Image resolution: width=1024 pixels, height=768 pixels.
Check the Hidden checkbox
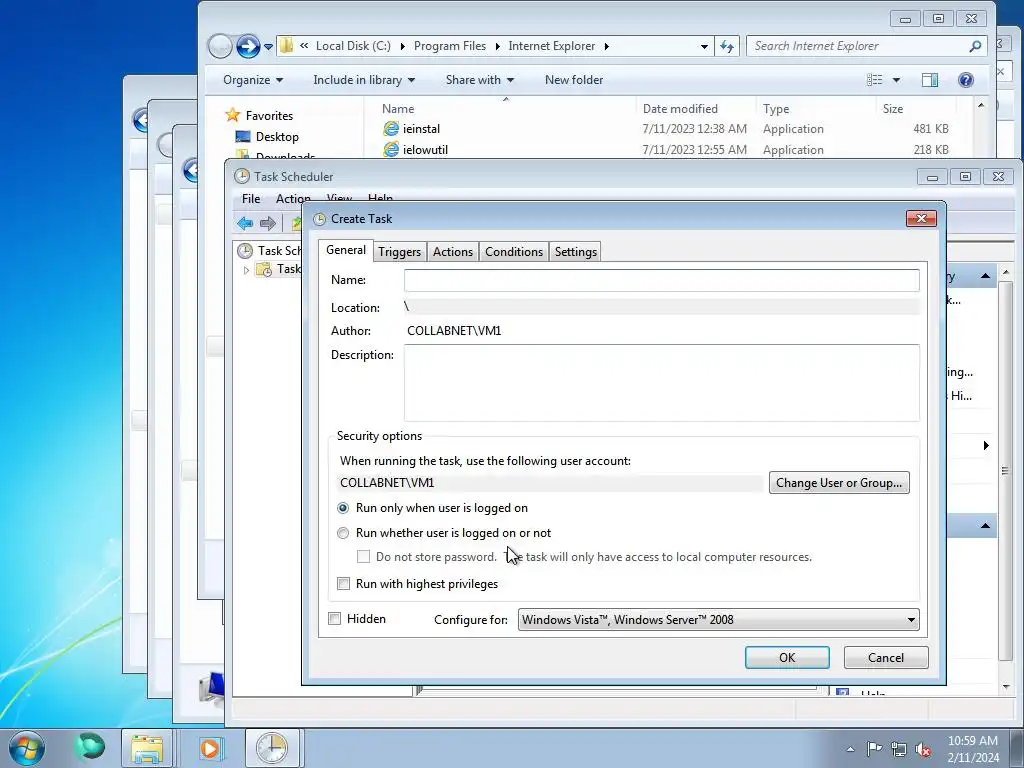tap(334, 618)
